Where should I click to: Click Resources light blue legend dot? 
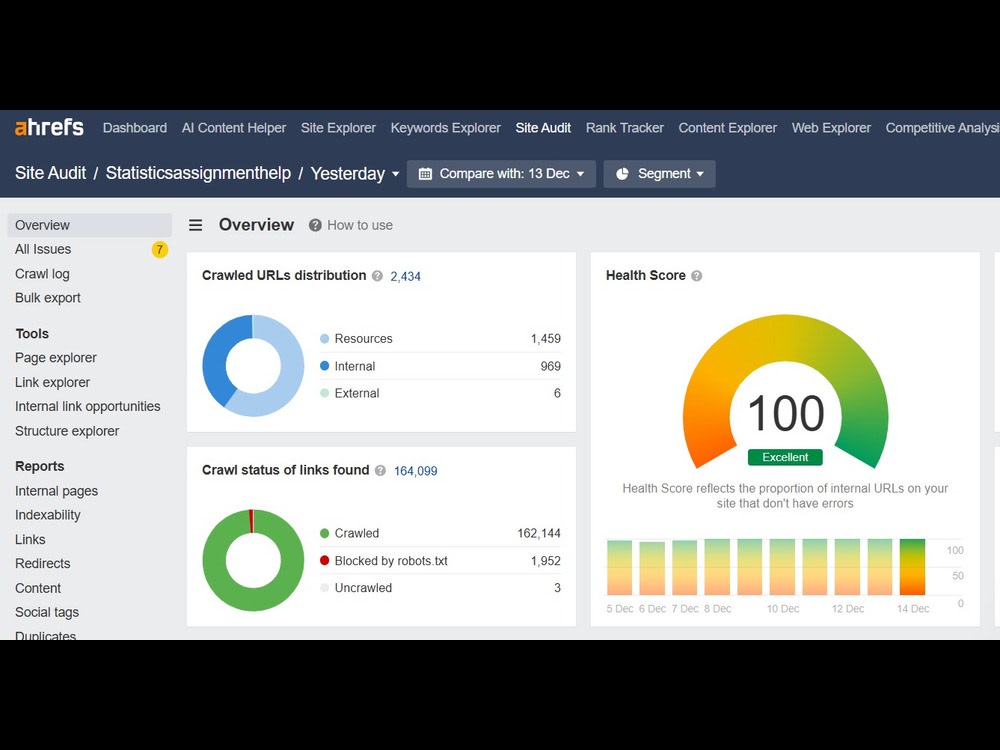click(325, 339)
